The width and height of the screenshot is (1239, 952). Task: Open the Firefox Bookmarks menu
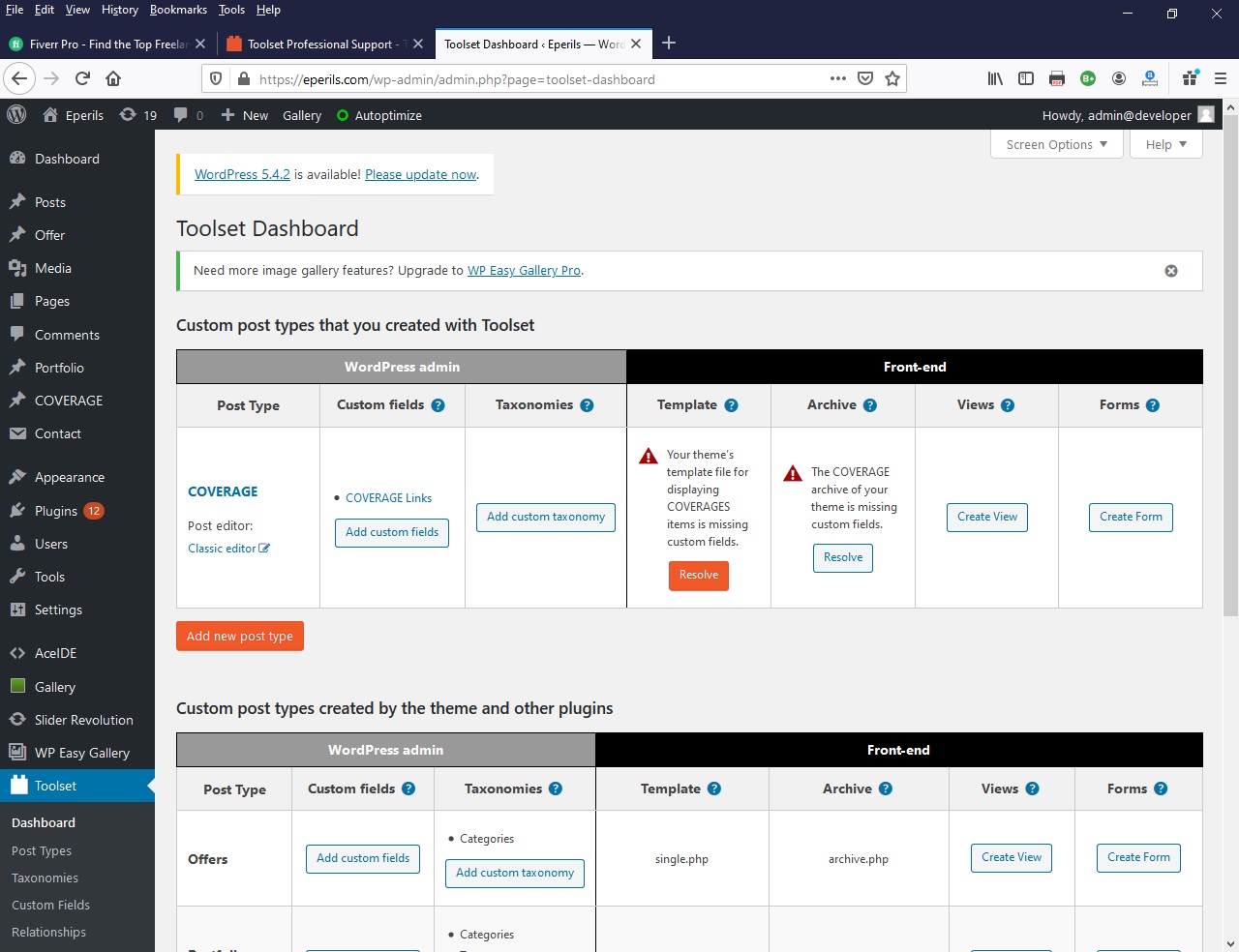tap(178, 10)
